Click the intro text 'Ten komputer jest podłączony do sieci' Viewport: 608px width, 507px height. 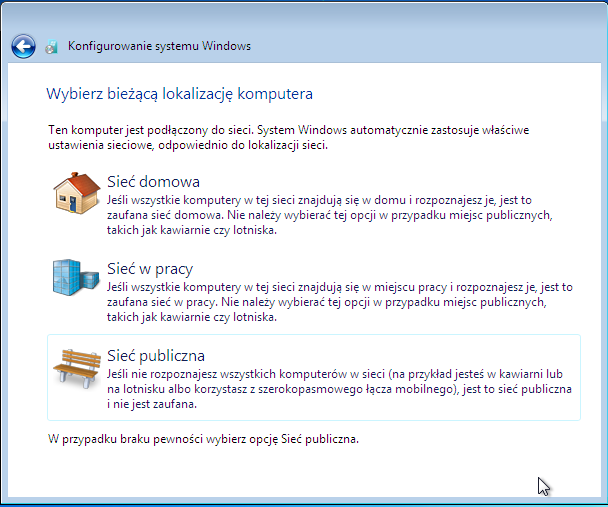click(x=151, y=130)
